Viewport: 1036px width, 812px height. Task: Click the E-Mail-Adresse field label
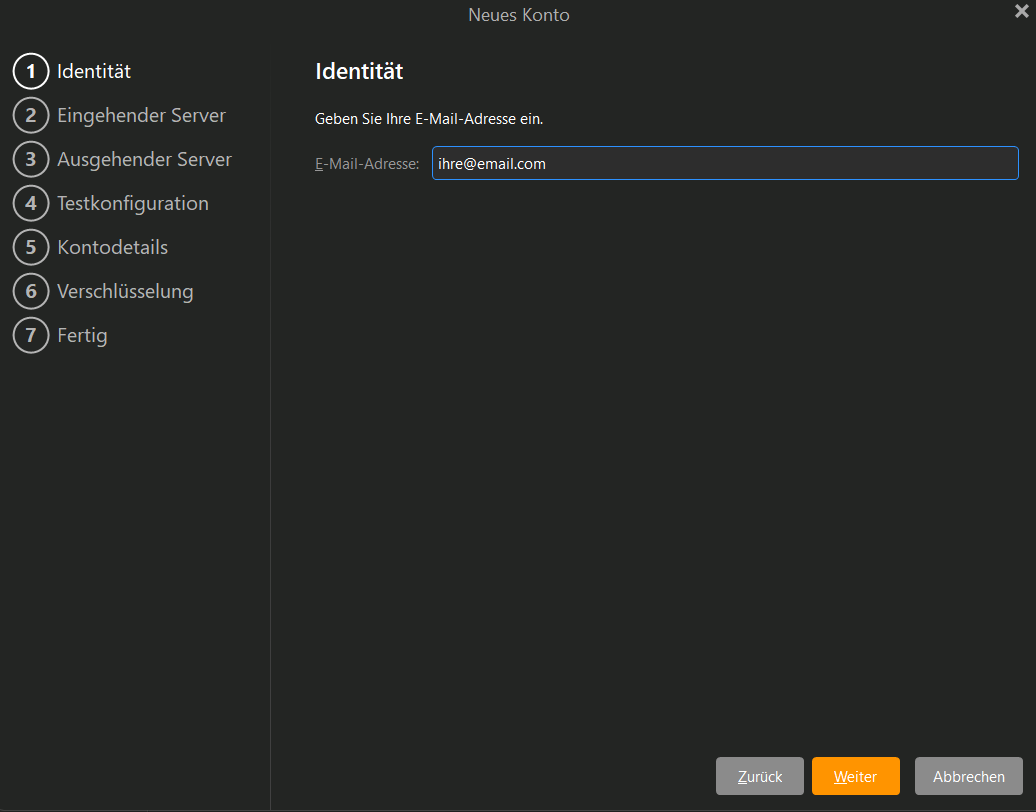(367, 164)
